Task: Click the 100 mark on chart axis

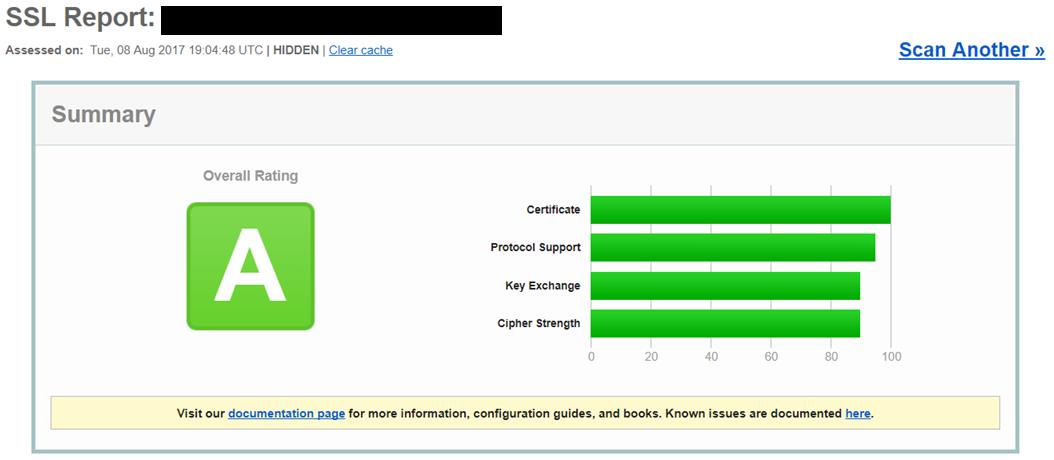Action: [891, 357]
